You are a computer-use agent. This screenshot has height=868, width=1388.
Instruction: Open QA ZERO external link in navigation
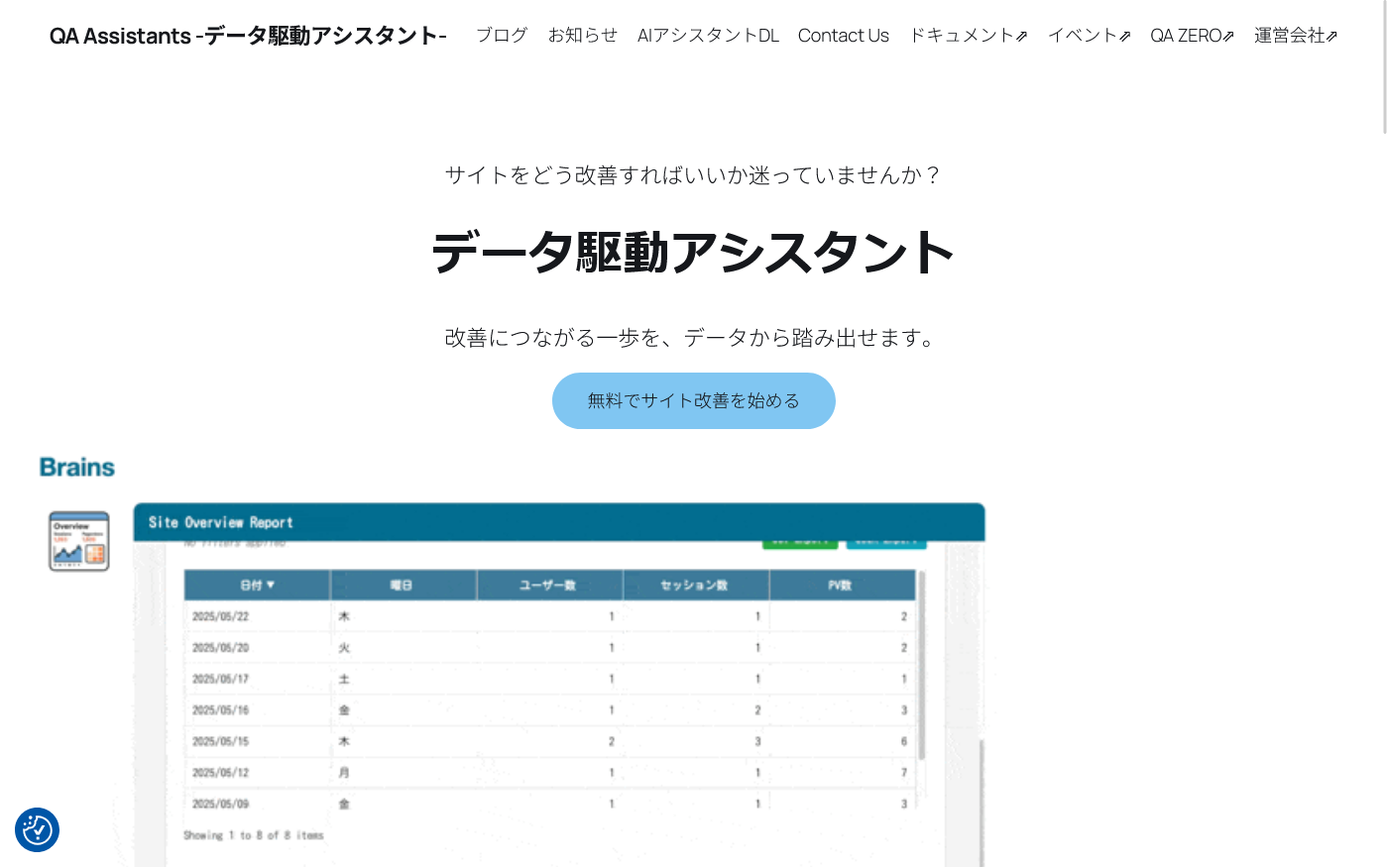click(x=1192, y=36)
